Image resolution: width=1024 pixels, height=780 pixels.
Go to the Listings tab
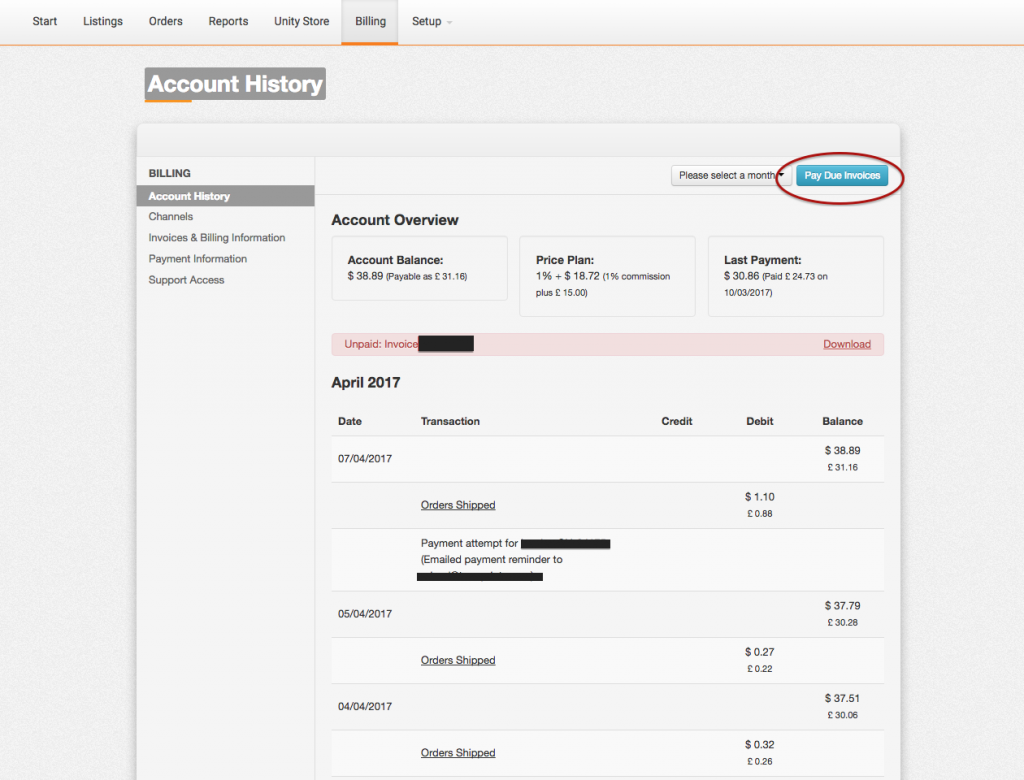point(103,21)
